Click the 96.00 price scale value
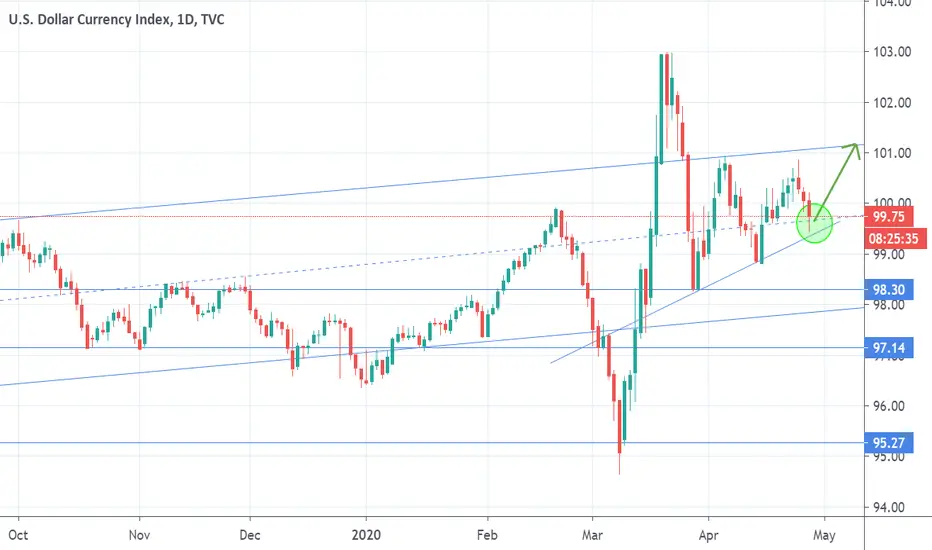Screen dimensions: 932x550 (889, 406)
